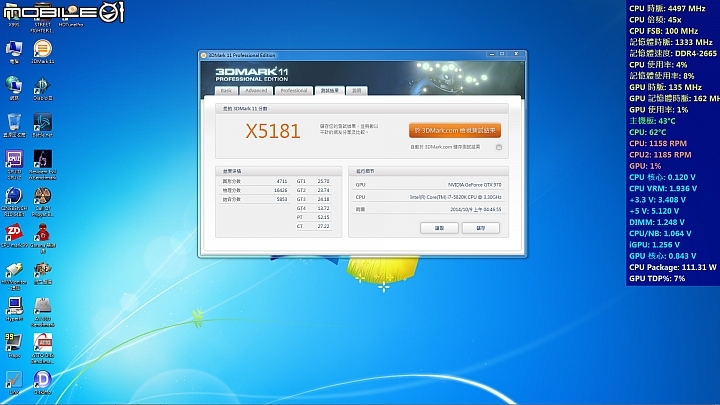Screen dimensions: 720x405
Task: Click the DDR4-2665 memory speed overlay line
Action: coord(673,53)
